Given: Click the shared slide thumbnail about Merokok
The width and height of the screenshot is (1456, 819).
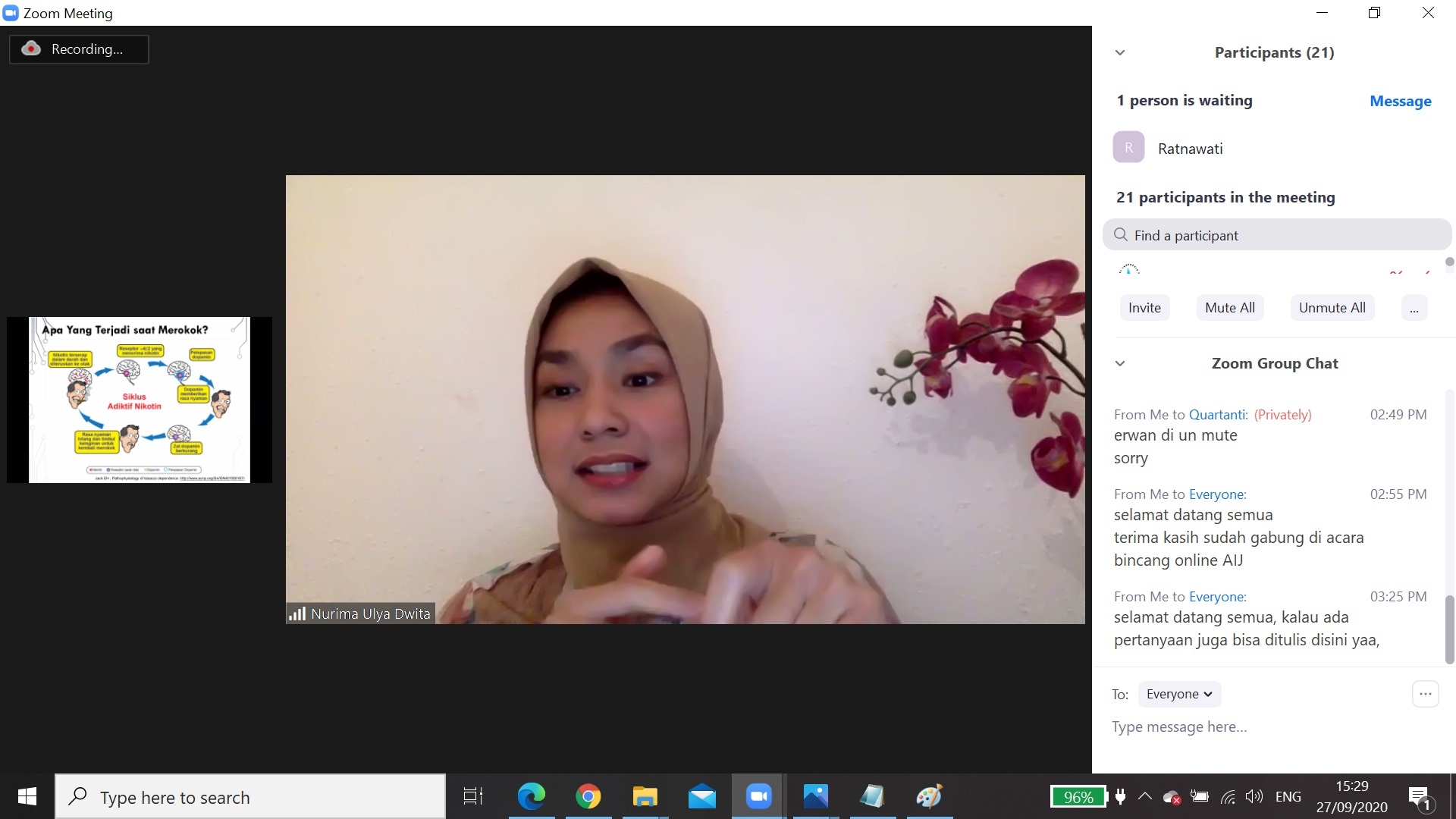Looking at the screenshot, I should (140, 400).
